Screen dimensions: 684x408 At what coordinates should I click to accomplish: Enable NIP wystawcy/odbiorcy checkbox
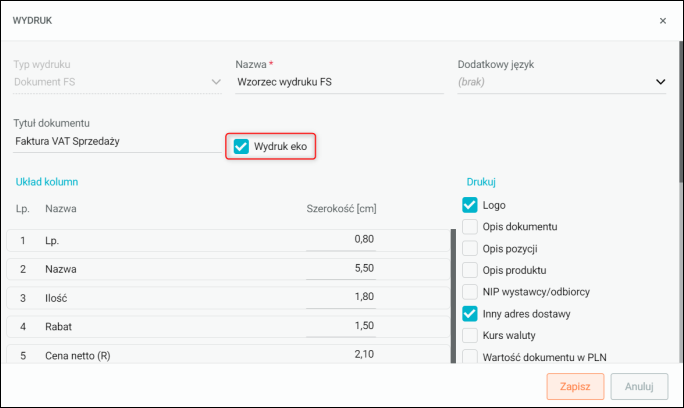click(x=470, y=292)
